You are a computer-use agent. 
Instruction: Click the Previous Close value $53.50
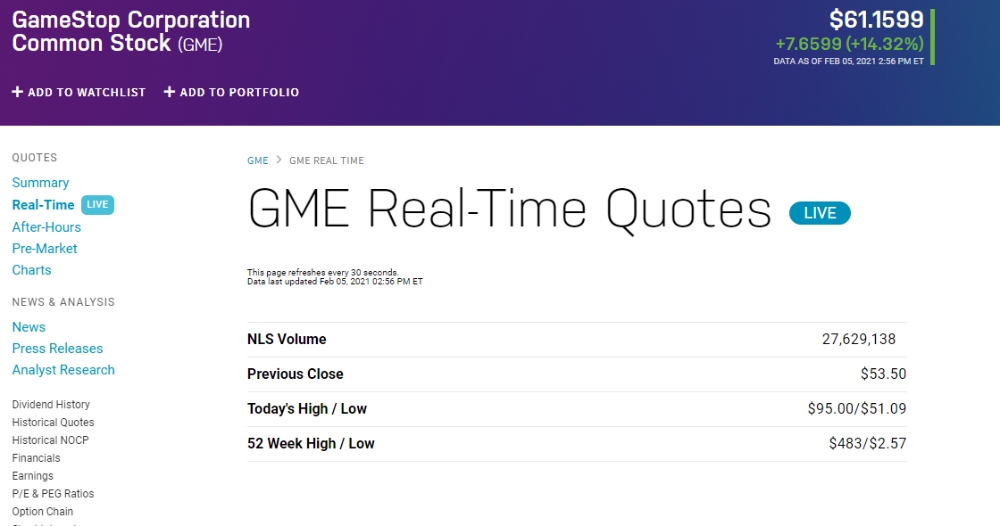(x=883, y=374)
